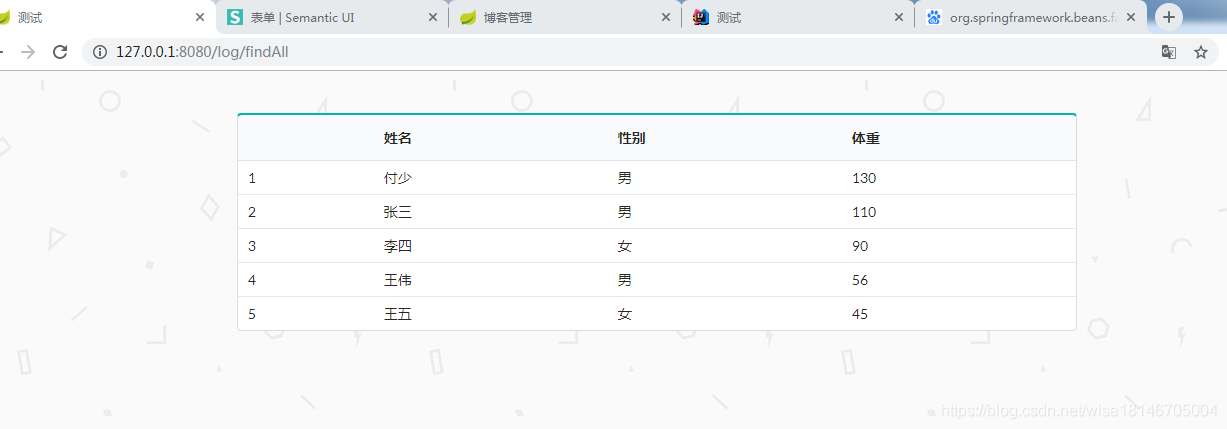Click the translate page icon
1227x429 pixels.
pos(1168,52)
